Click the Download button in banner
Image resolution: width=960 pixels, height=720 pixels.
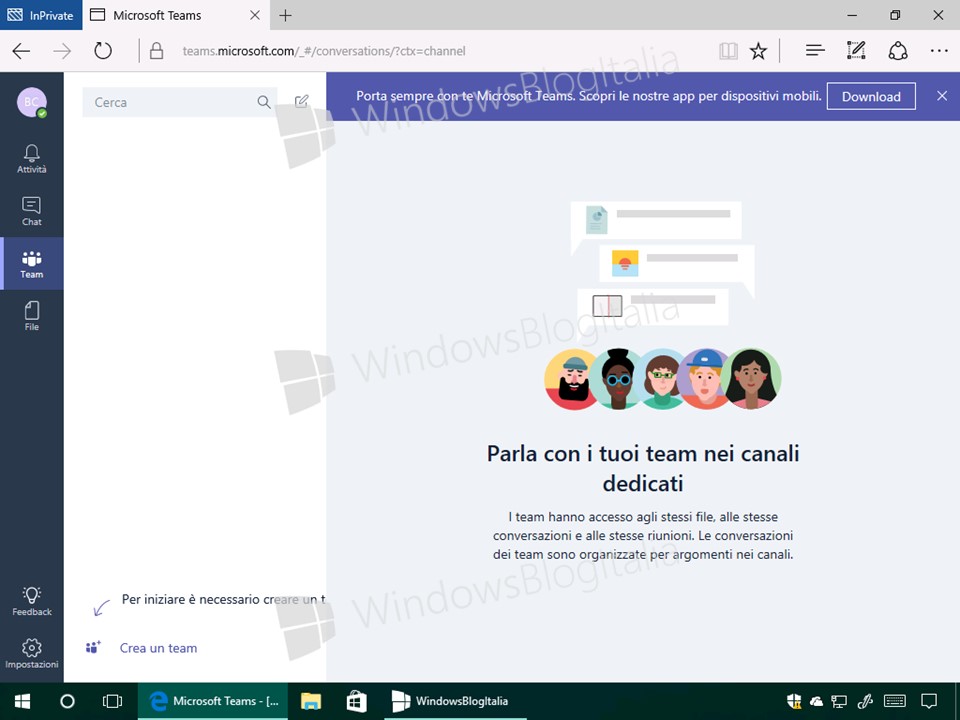pos(871,96)
